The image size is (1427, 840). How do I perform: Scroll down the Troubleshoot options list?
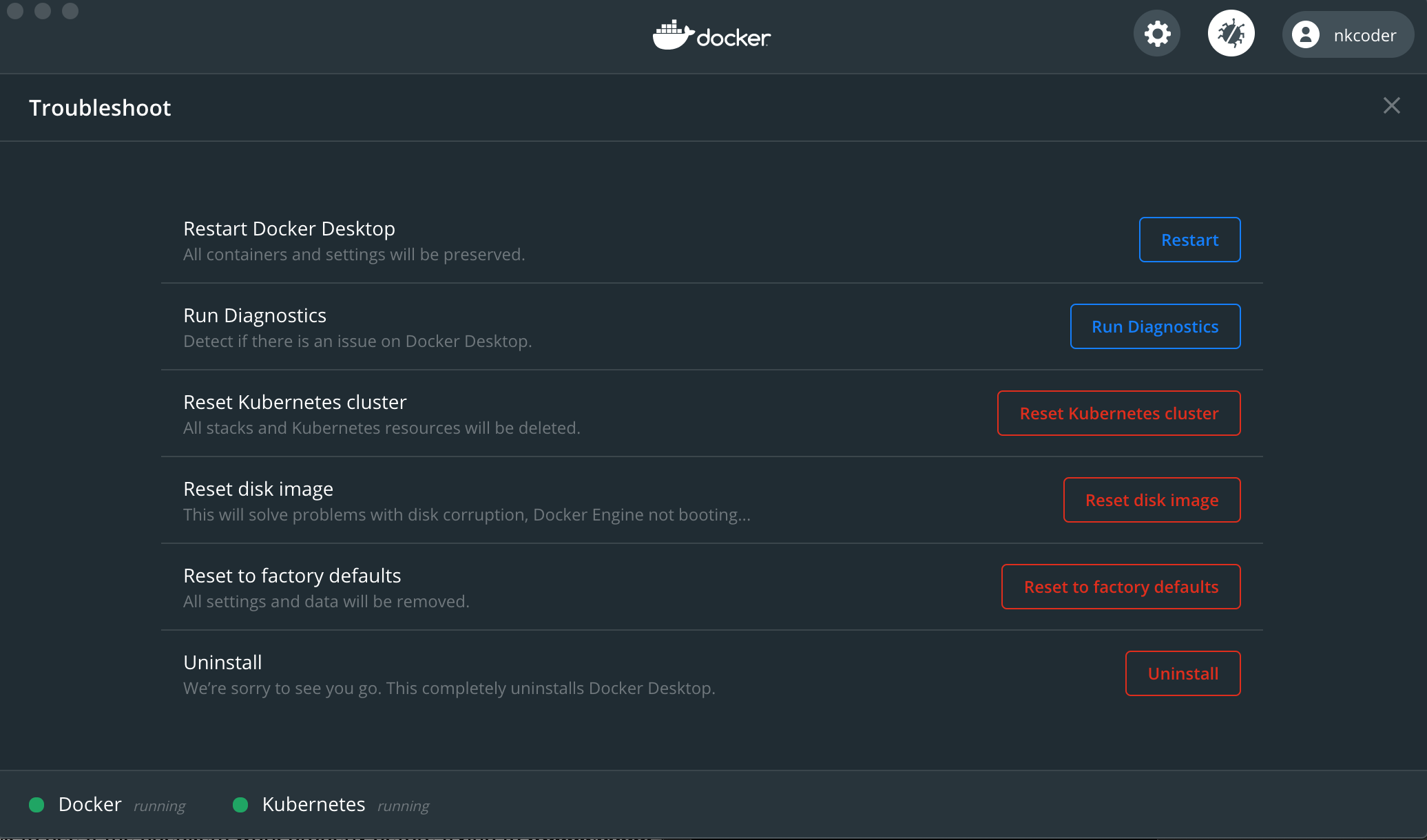[712, 450]
